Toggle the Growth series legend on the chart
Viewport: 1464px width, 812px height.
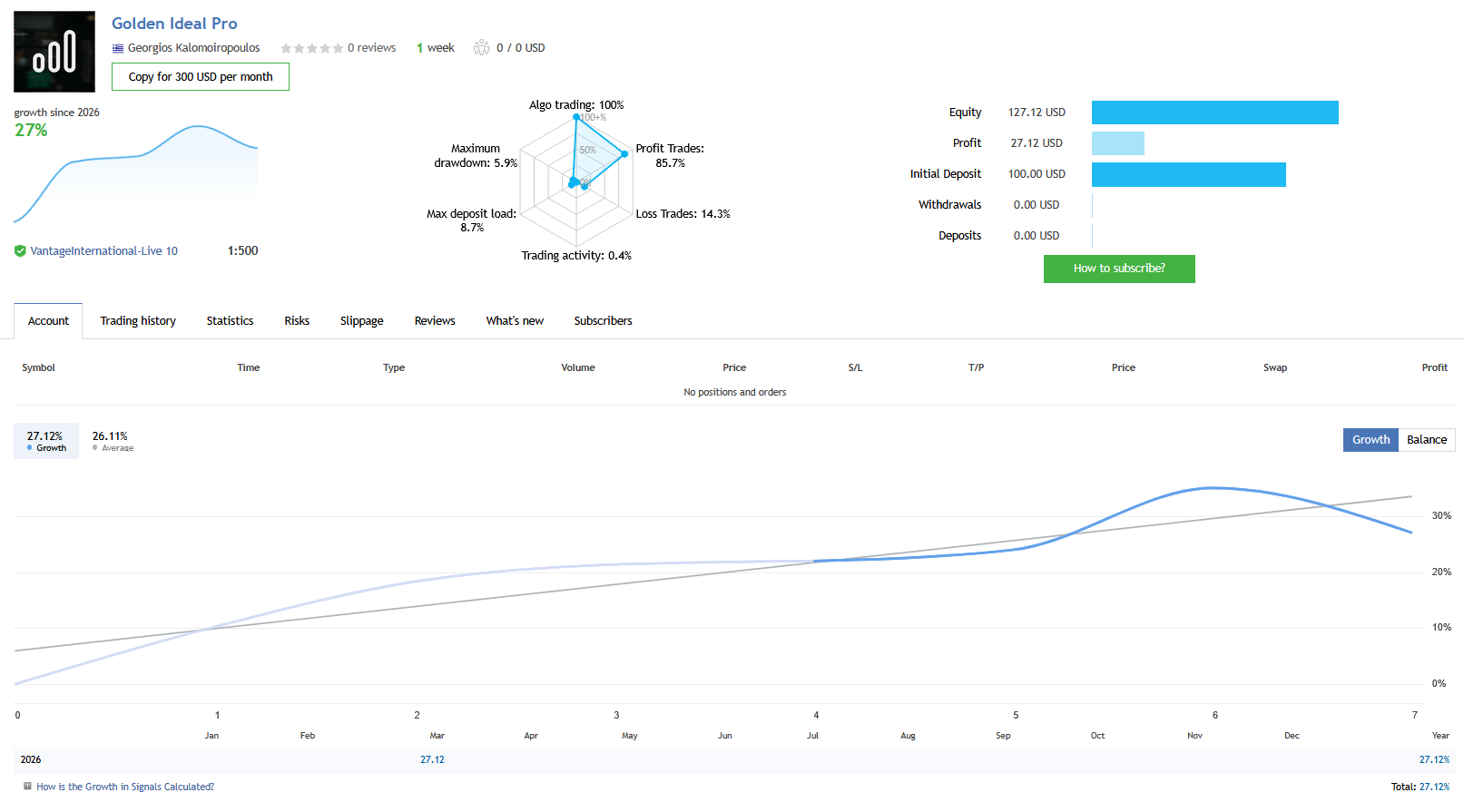(45, 441)
